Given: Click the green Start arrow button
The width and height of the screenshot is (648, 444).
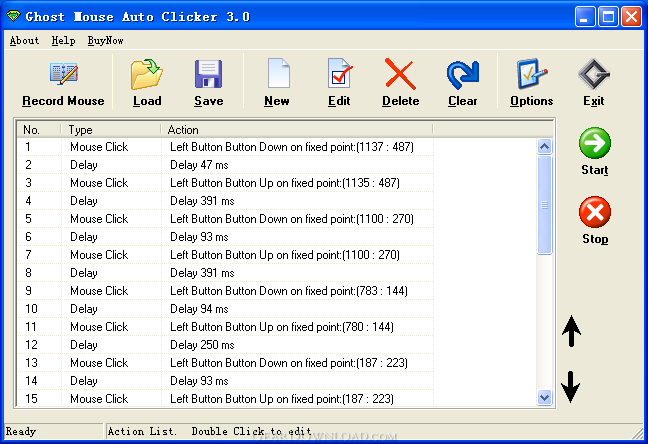Looking at the screenshot, I should [595, 143].
